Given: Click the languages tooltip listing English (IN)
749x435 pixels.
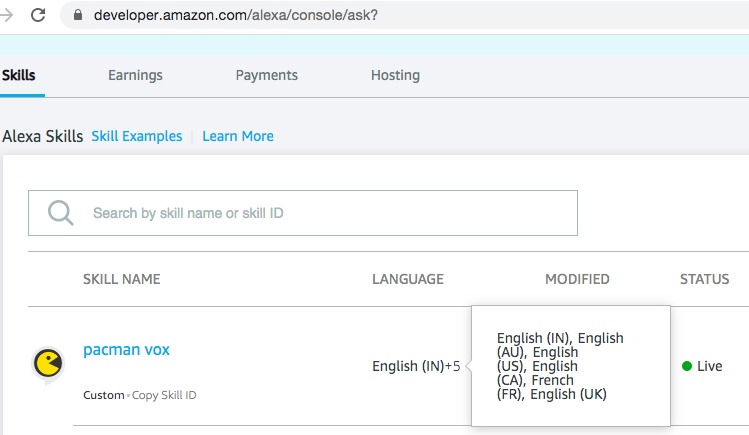Looking at the screenshot, I should pyautogui.click(x=571, y=366).
